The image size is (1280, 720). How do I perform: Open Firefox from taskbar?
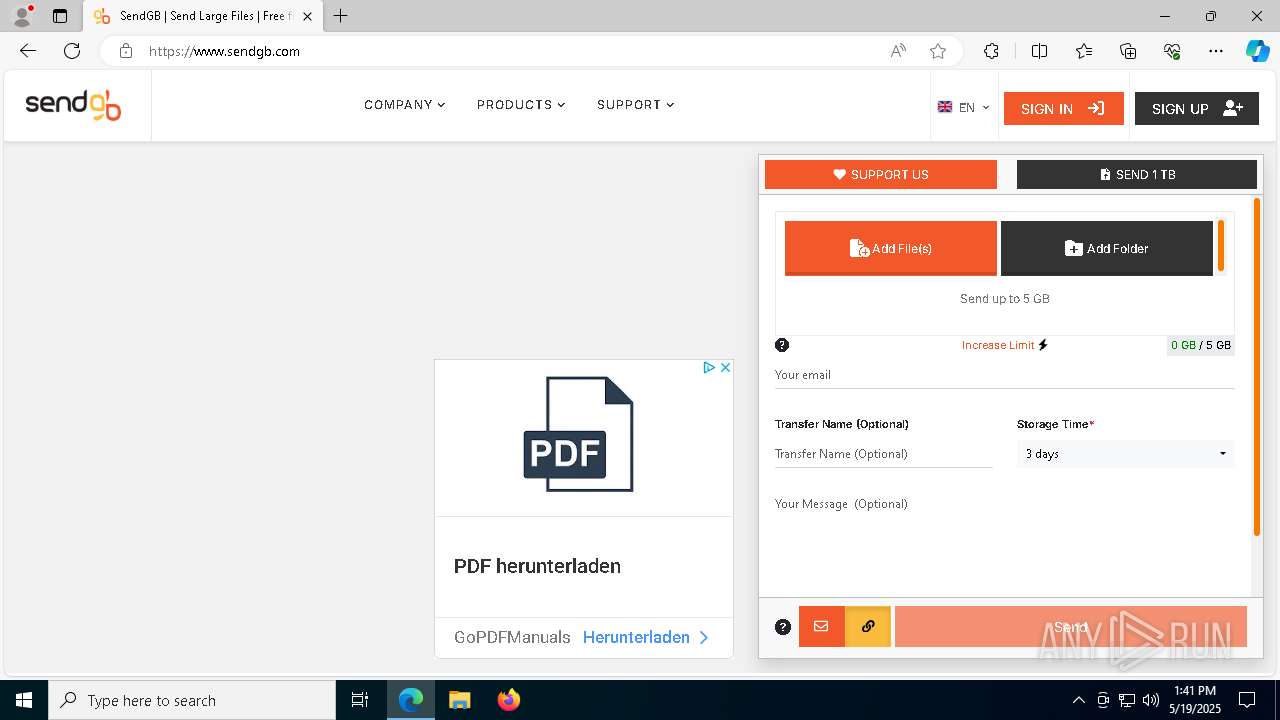508,700
